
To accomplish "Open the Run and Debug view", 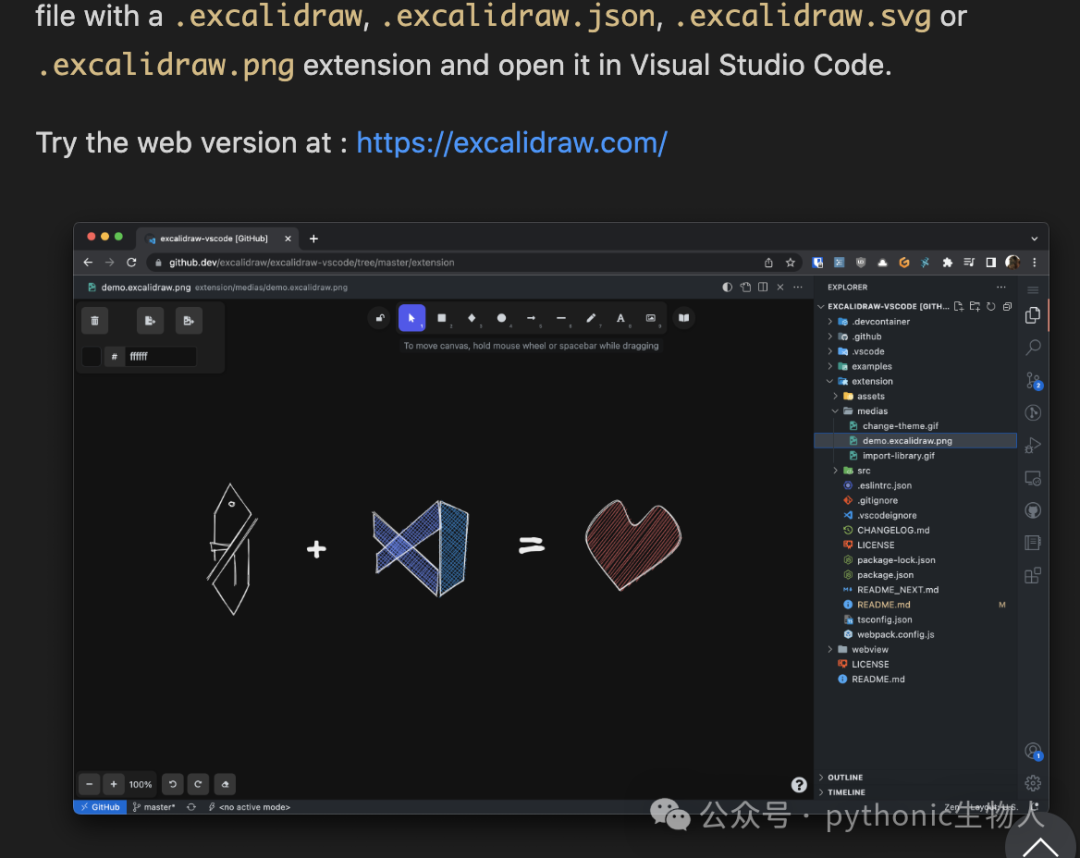I will [1033, 446].
